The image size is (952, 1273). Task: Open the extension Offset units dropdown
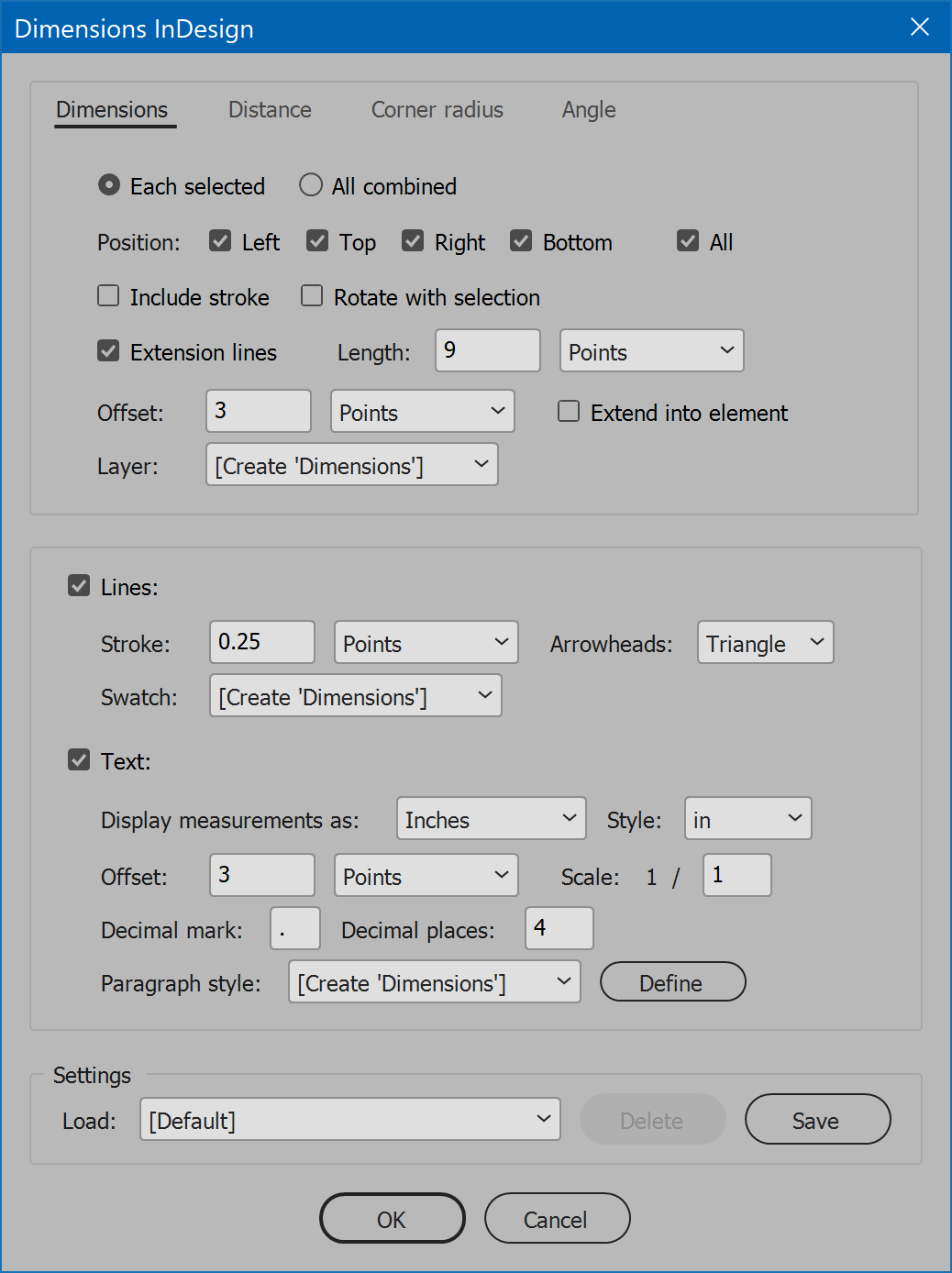click(x=423, y=411)
